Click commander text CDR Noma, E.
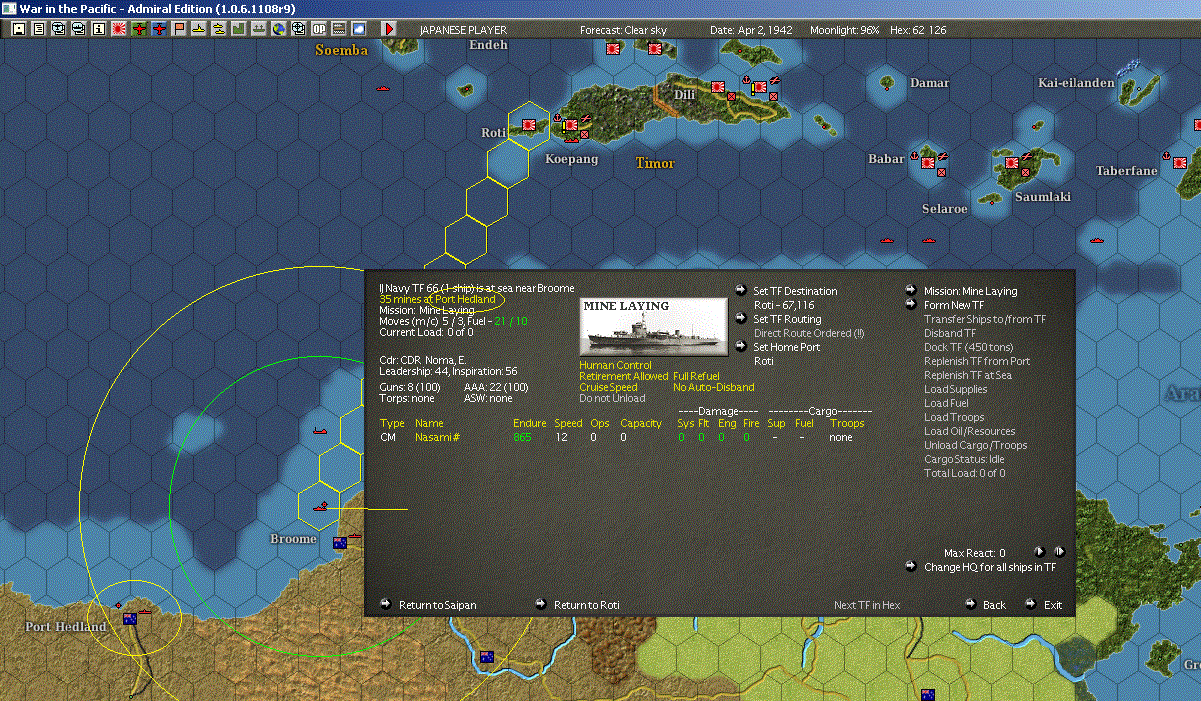1201x701 pixels. (423, 360)
